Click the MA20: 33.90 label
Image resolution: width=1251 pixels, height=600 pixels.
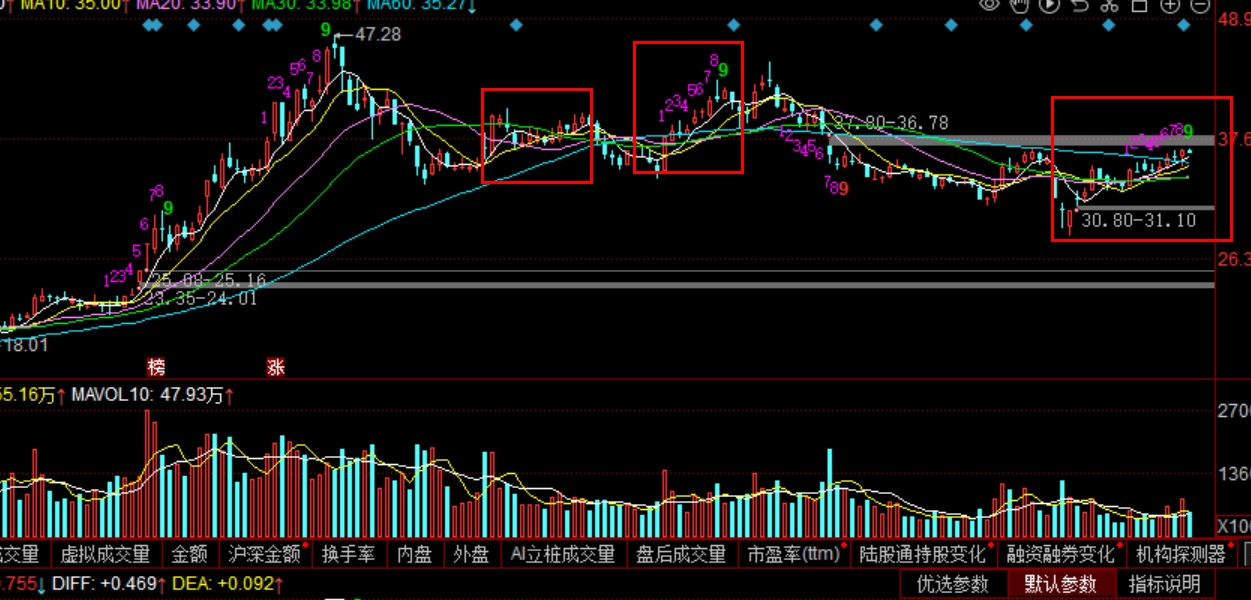[186, 5]
